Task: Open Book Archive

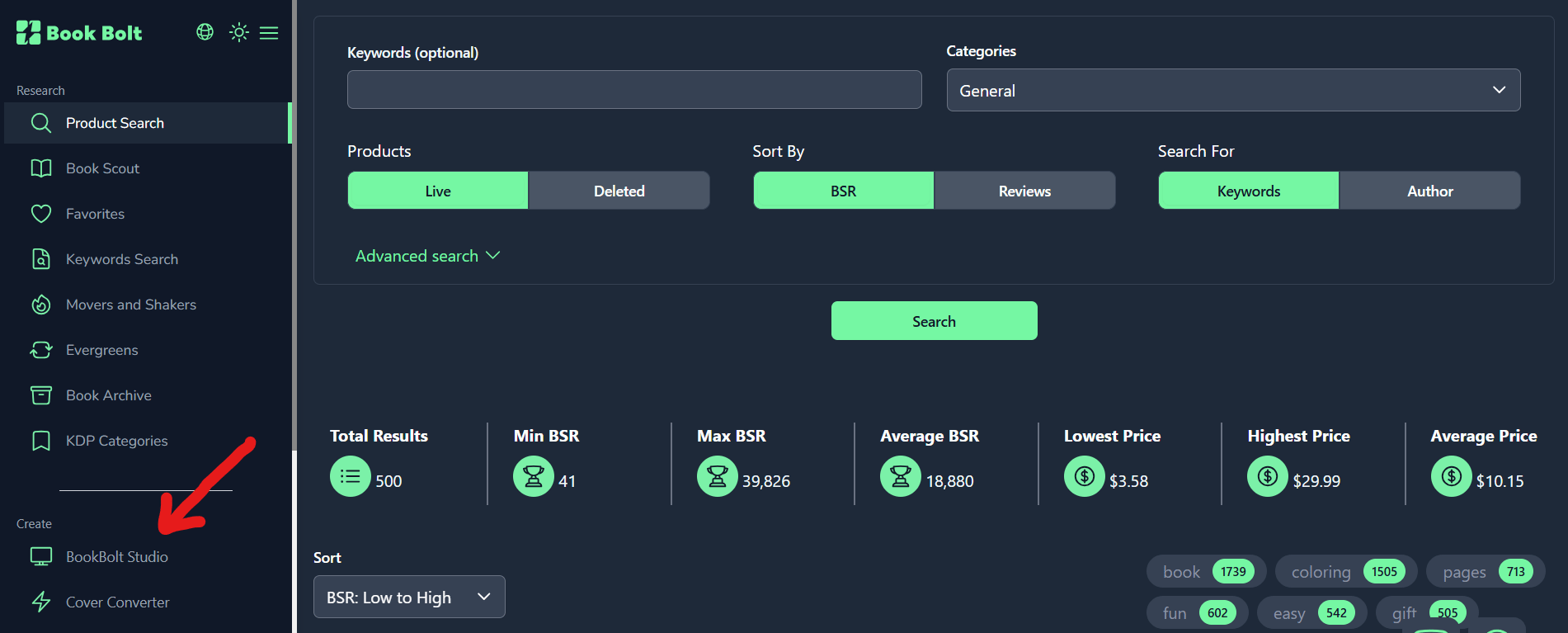Action: click(148, 395)
